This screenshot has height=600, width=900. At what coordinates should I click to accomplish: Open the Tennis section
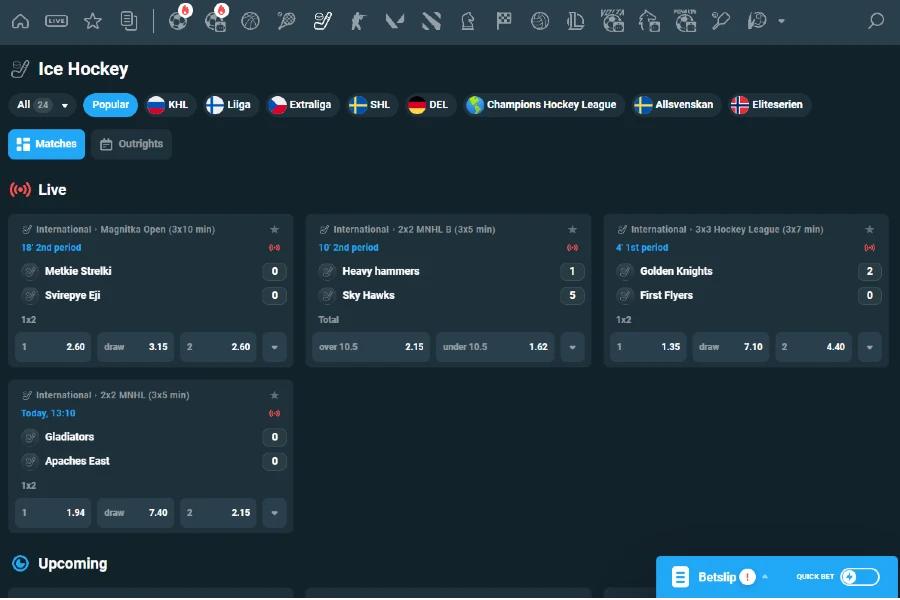pyautogui.click(x=286, y=20)
